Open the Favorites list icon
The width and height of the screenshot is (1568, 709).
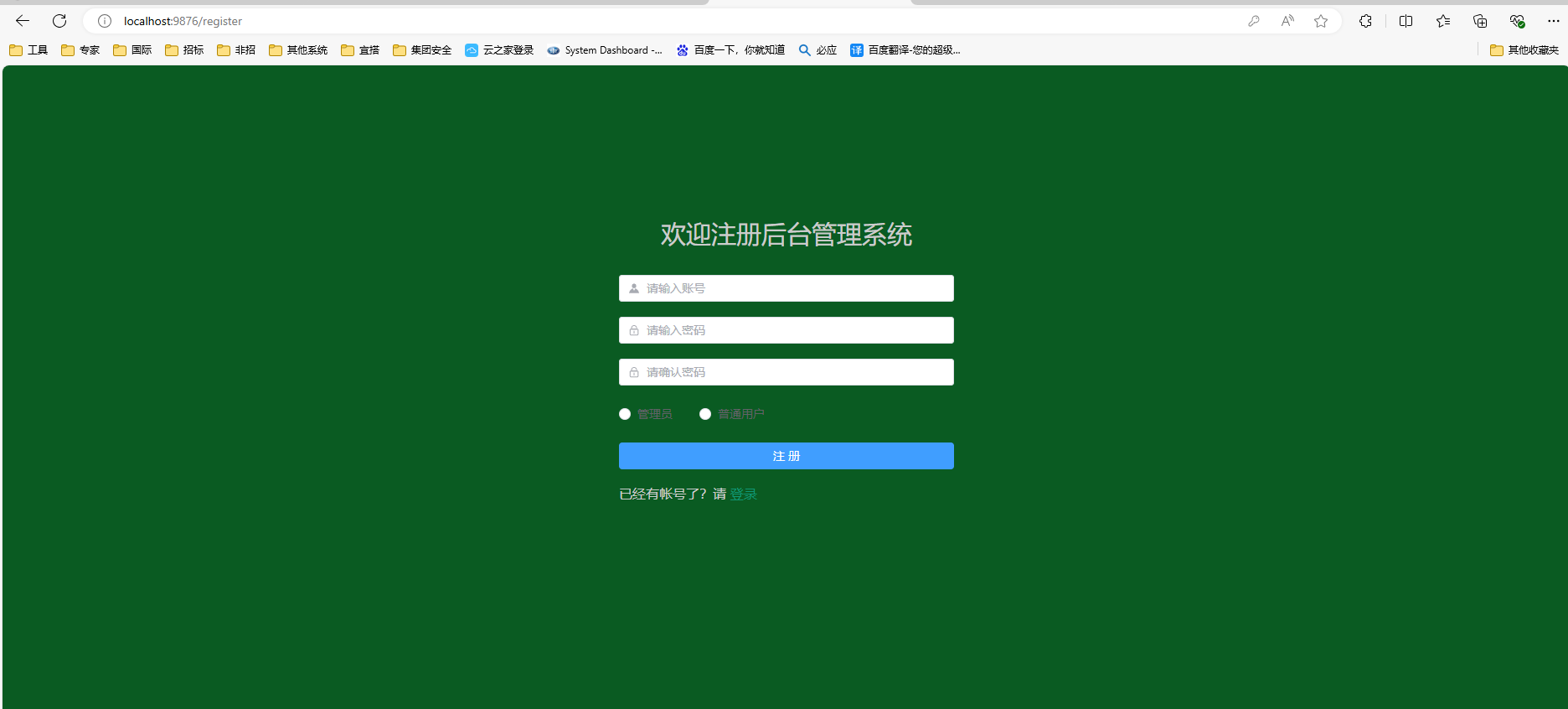(1442, 21)
